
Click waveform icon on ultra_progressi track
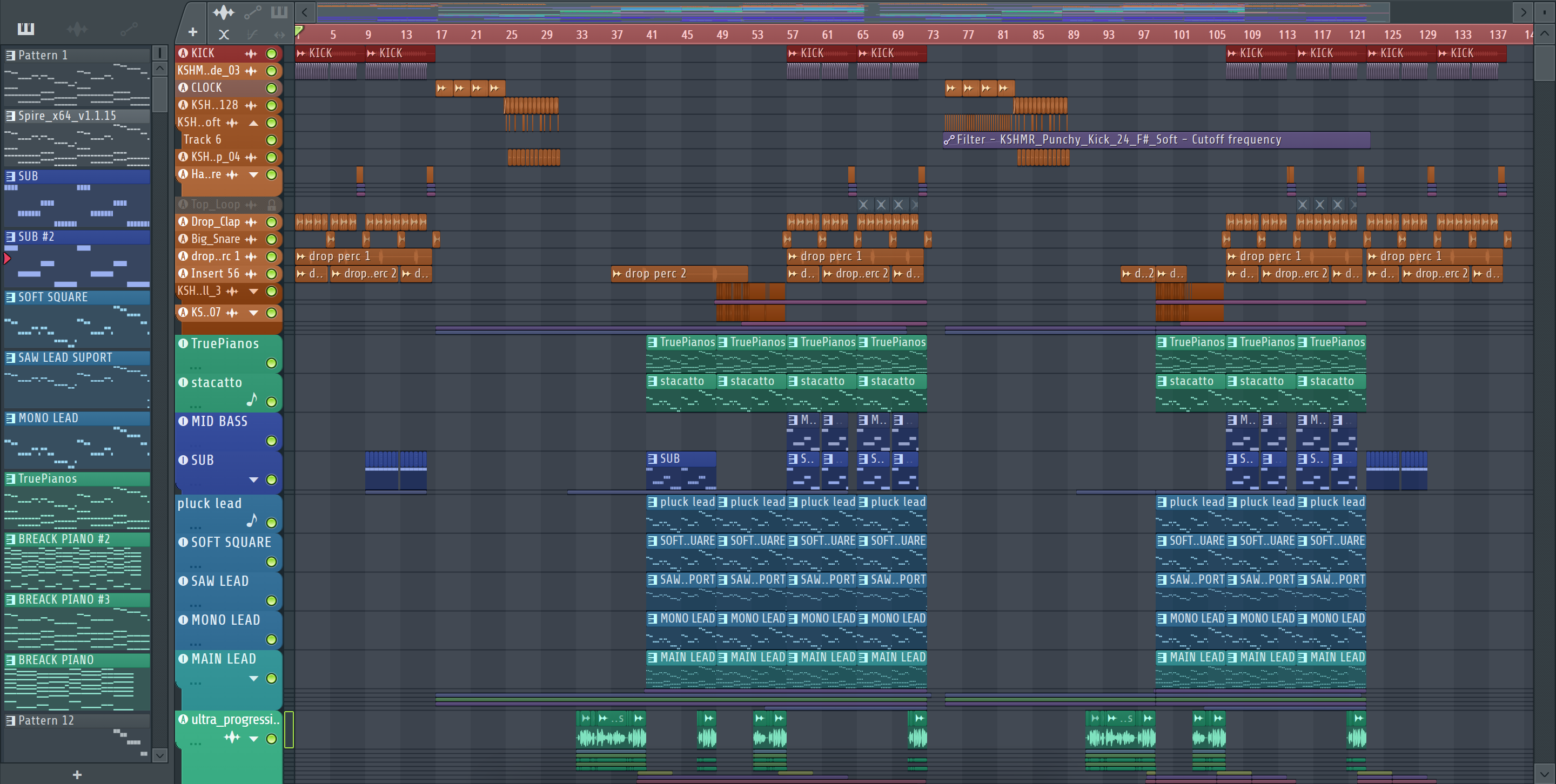pos(232,737)
